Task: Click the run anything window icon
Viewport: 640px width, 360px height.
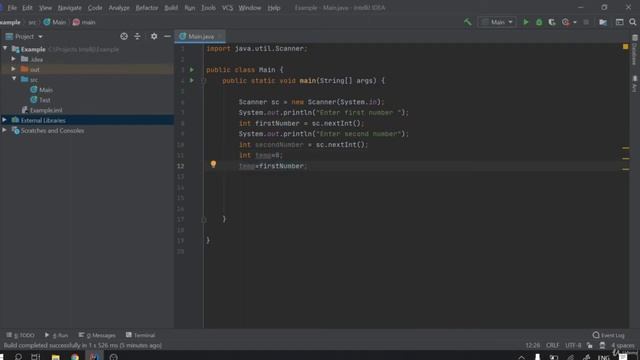Action: click(x=619, y=22)
